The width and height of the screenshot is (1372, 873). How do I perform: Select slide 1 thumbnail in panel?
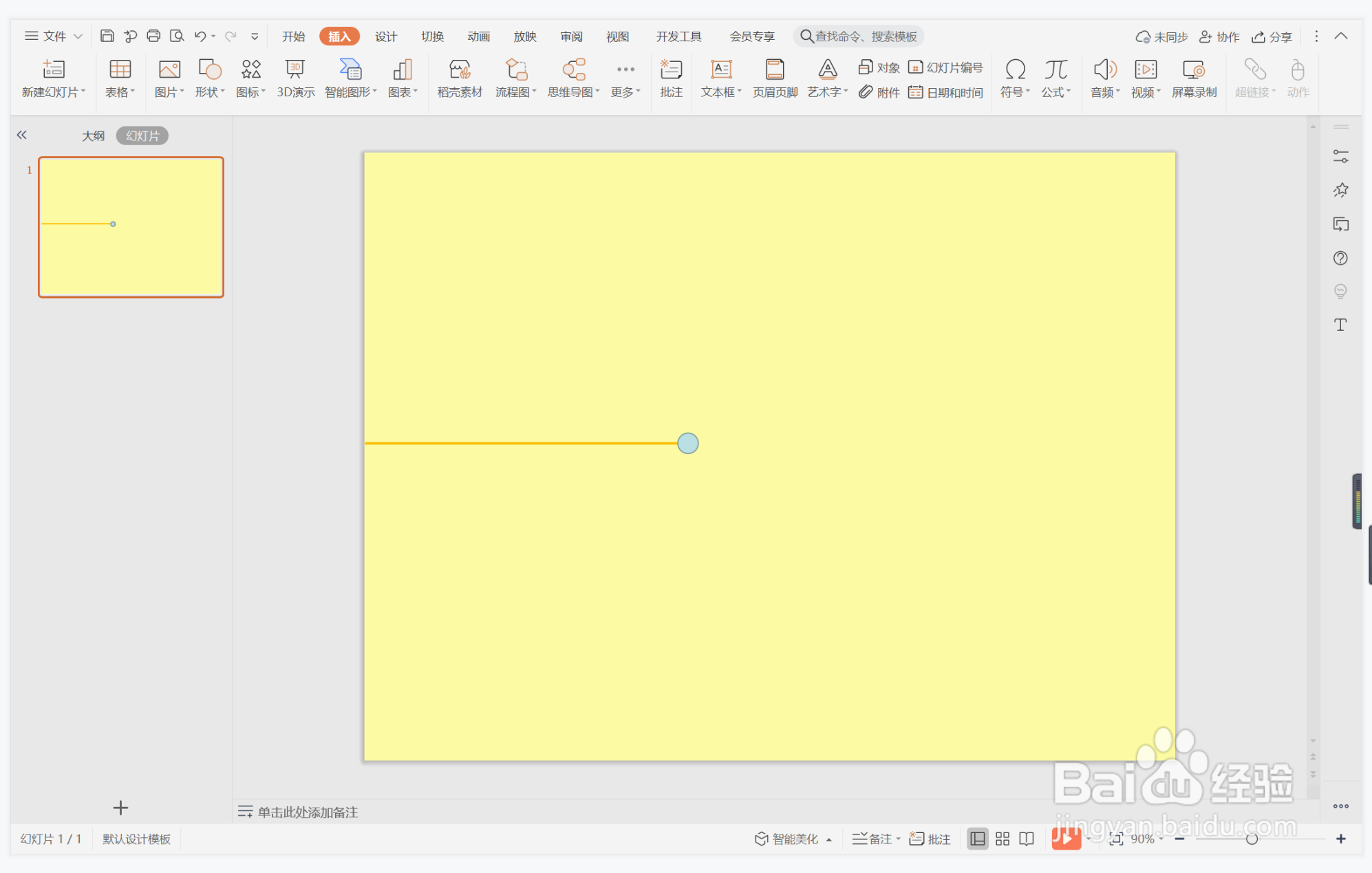coord(131,227)
